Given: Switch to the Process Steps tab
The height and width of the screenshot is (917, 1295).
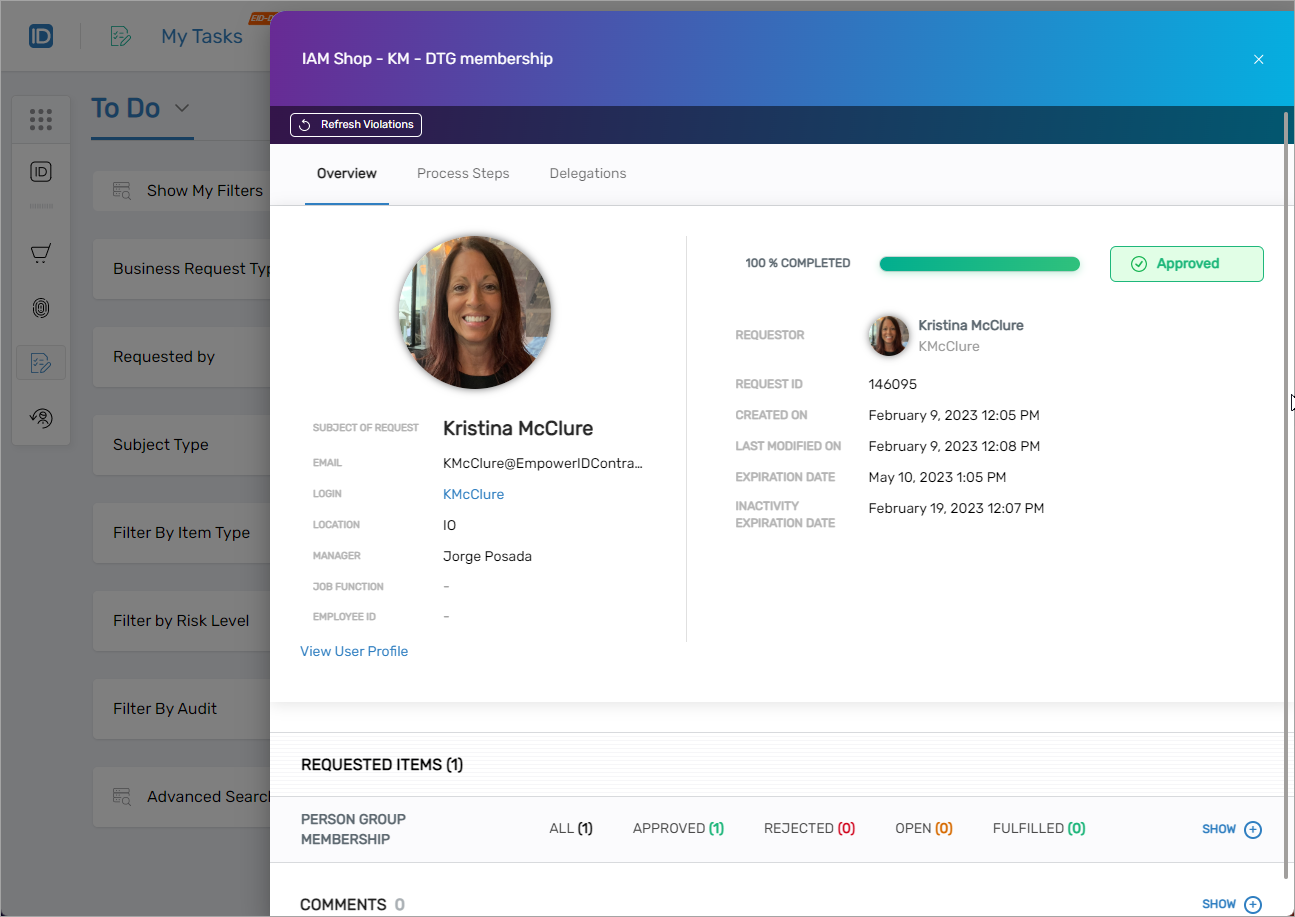Looking at the screenshot, I should pos(463,174).
